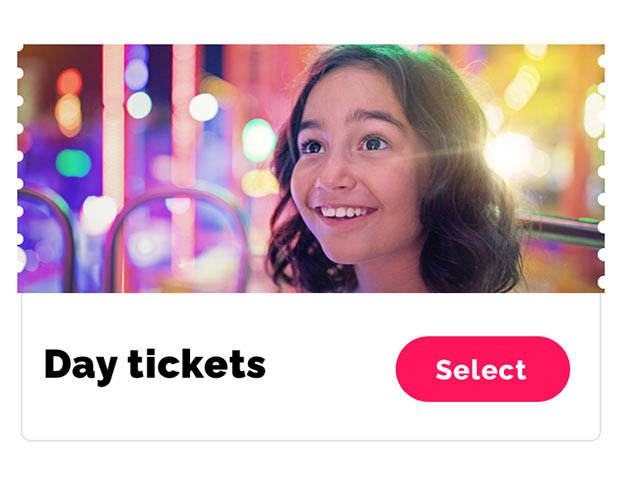Screen dimensions: 622x477
Task: Click the girl's eyes in banner image
Action: (343, 145)
